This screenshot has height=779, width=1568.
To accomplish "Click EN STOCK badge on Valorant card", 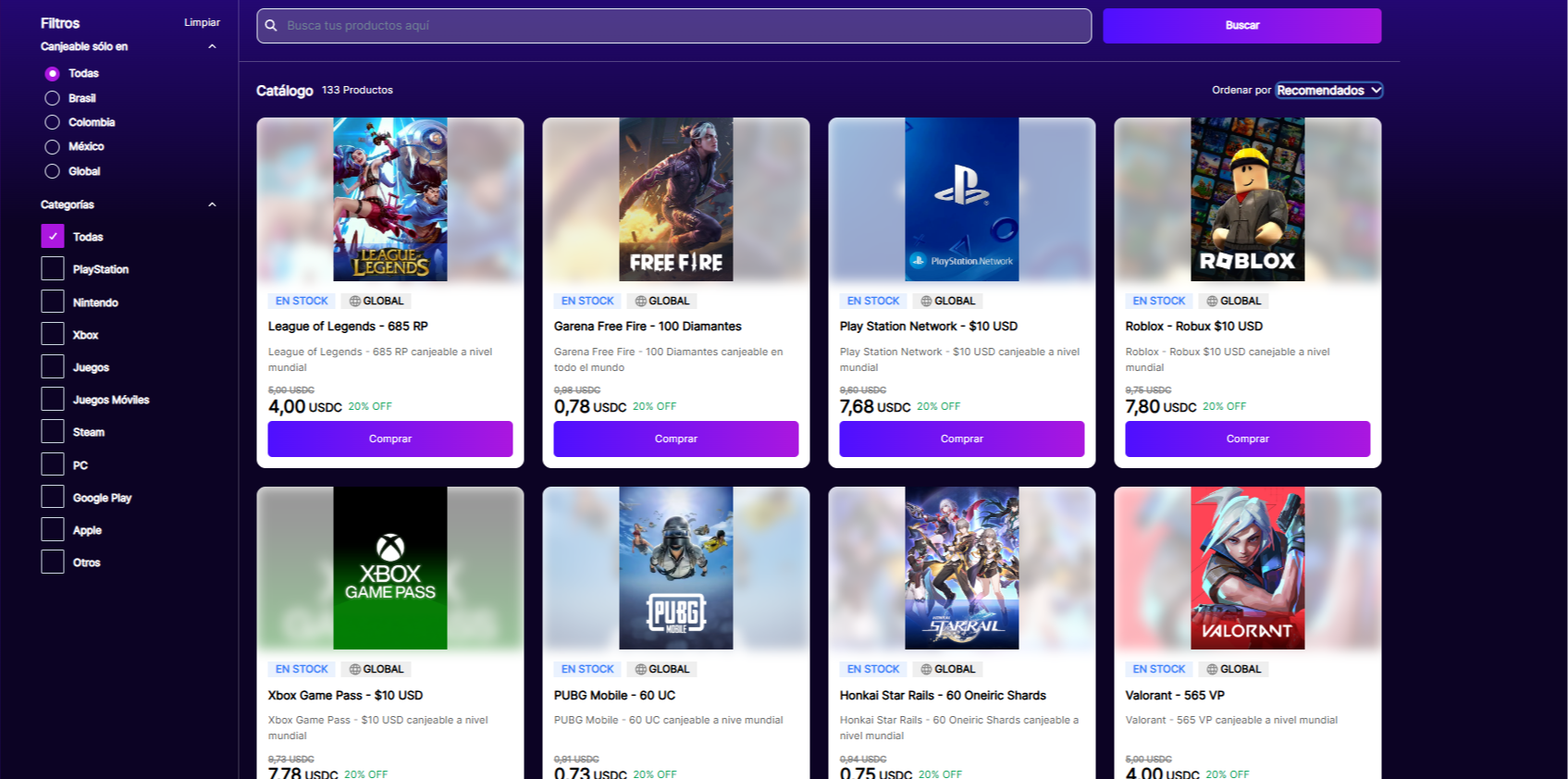I will [1159, 669].
